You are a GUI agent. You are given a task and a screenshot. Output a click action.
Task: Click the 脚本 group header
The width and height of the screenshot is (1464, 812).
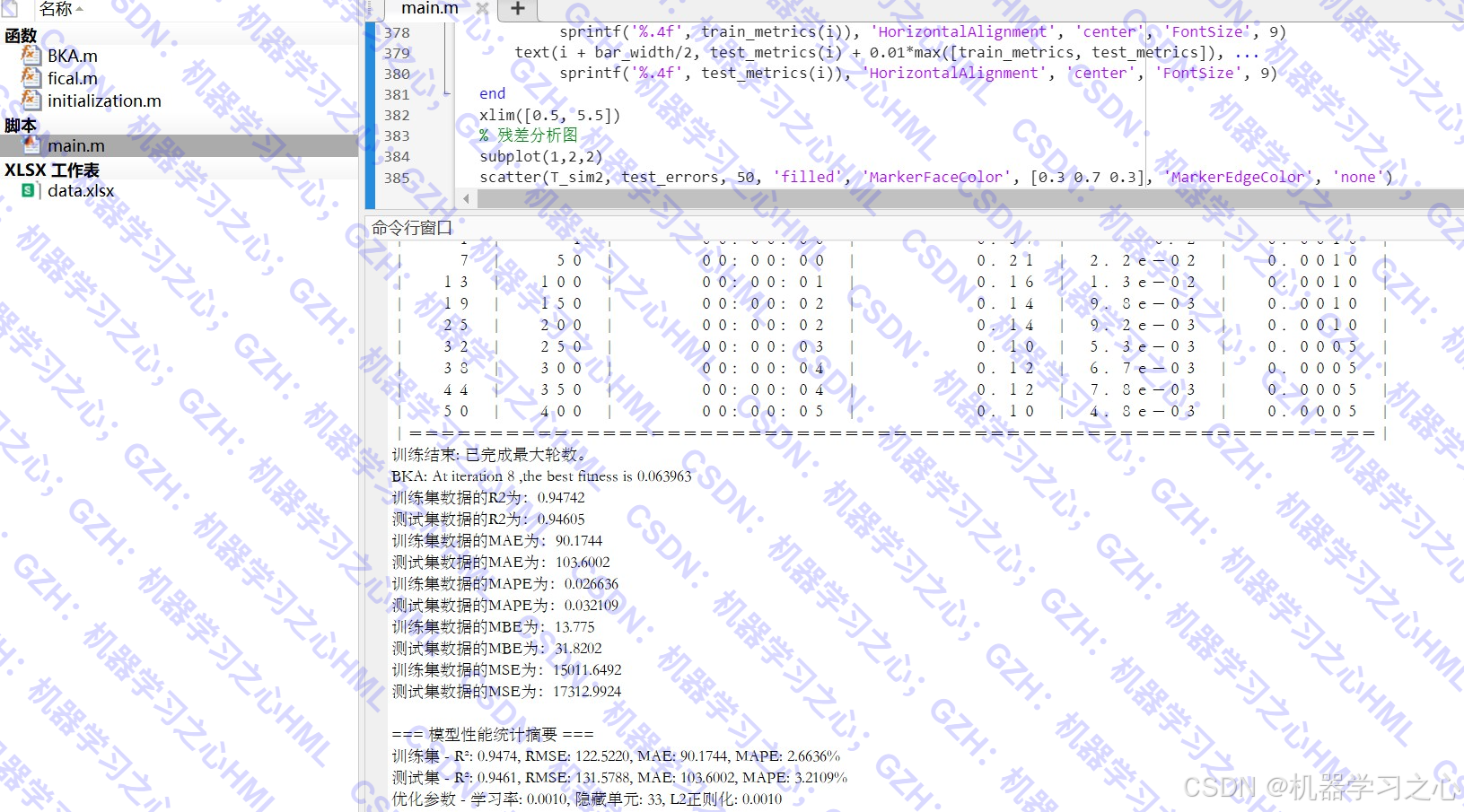point(21,126)
